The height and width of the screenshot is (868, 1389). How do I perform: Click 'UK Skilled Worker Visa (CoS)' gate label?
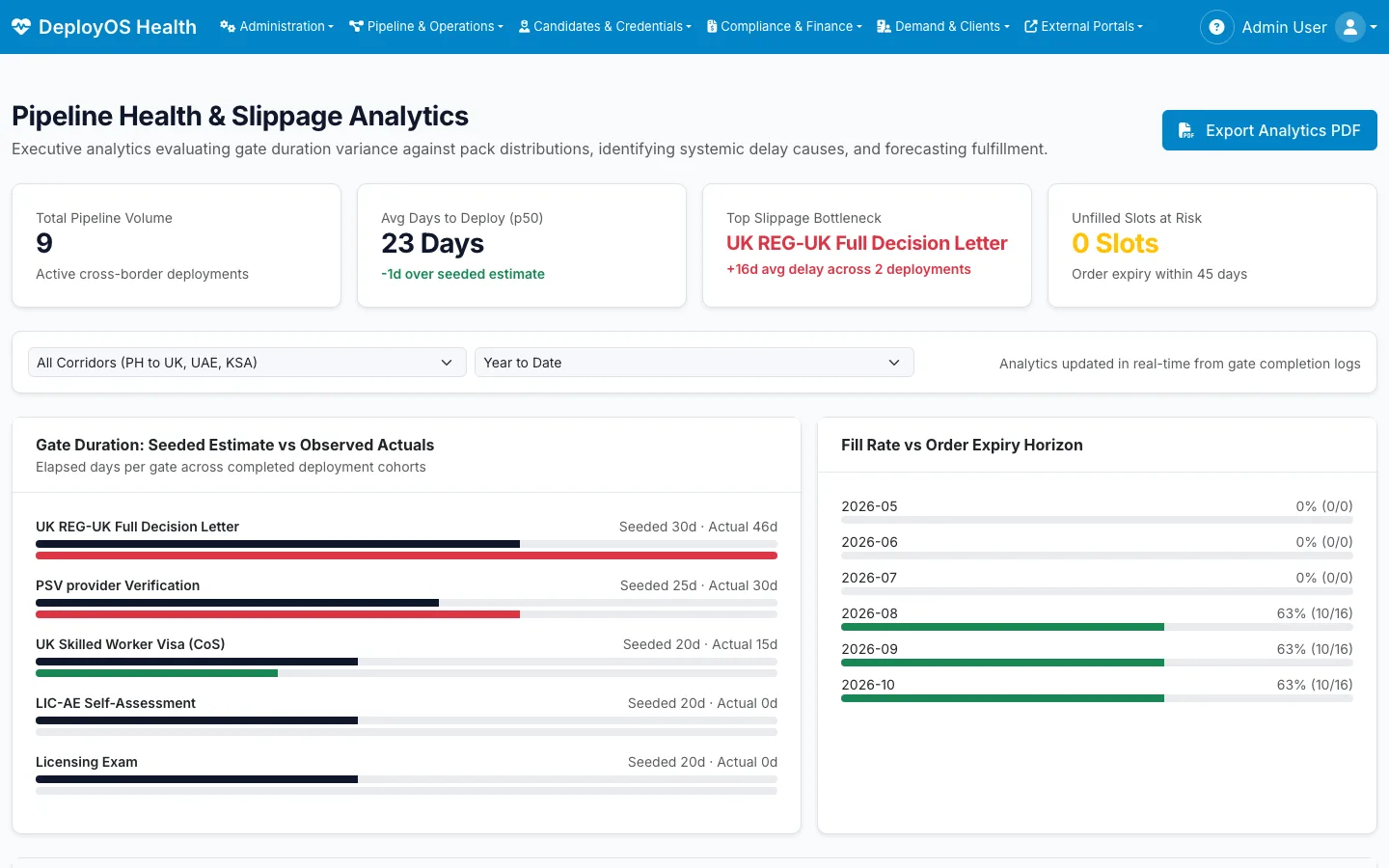tap(130, 644)
